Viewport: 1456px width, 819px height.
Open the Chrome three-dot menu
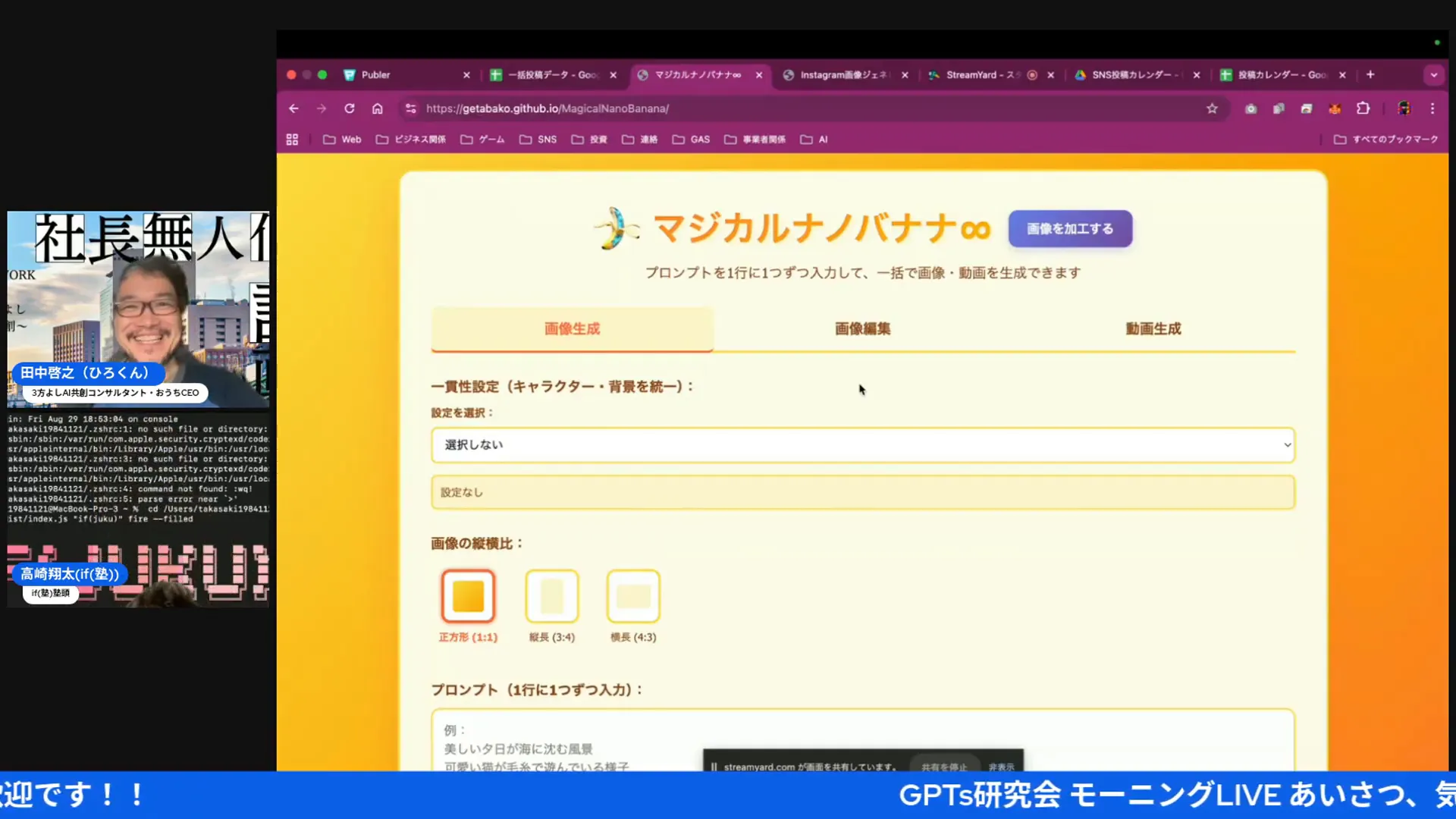coord(1433,108)
